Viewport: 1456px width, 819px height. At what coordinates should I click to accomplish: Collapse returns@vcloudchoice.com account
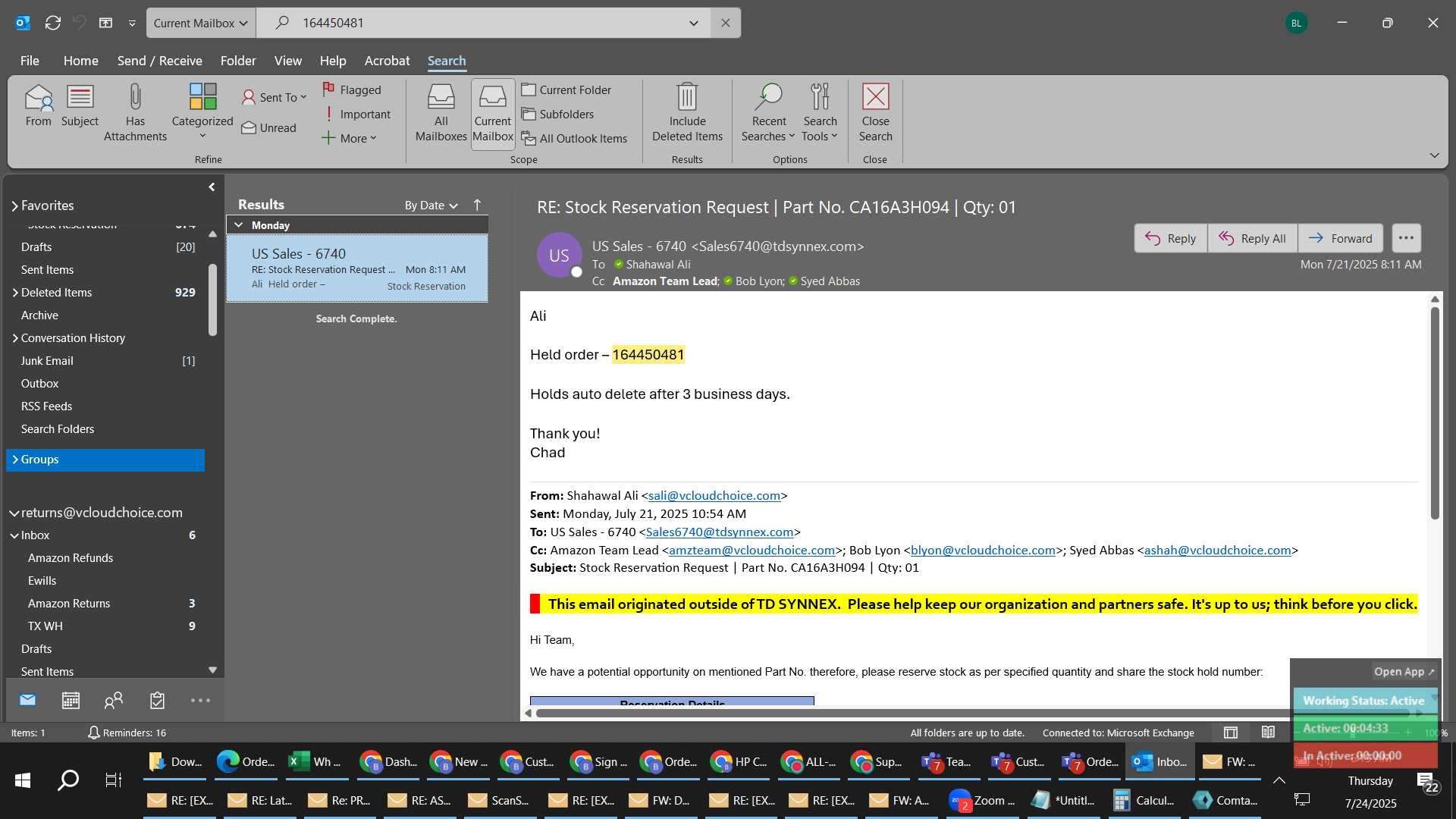pos(14,513)
